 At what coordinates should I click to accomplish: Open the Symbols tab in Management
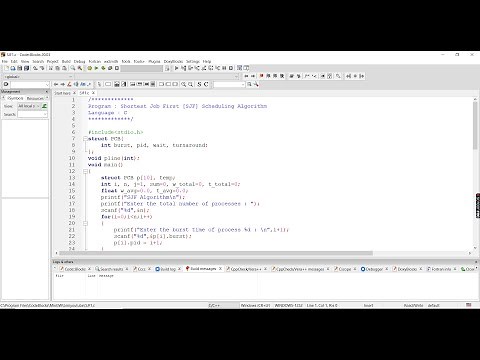click(15, 98)
